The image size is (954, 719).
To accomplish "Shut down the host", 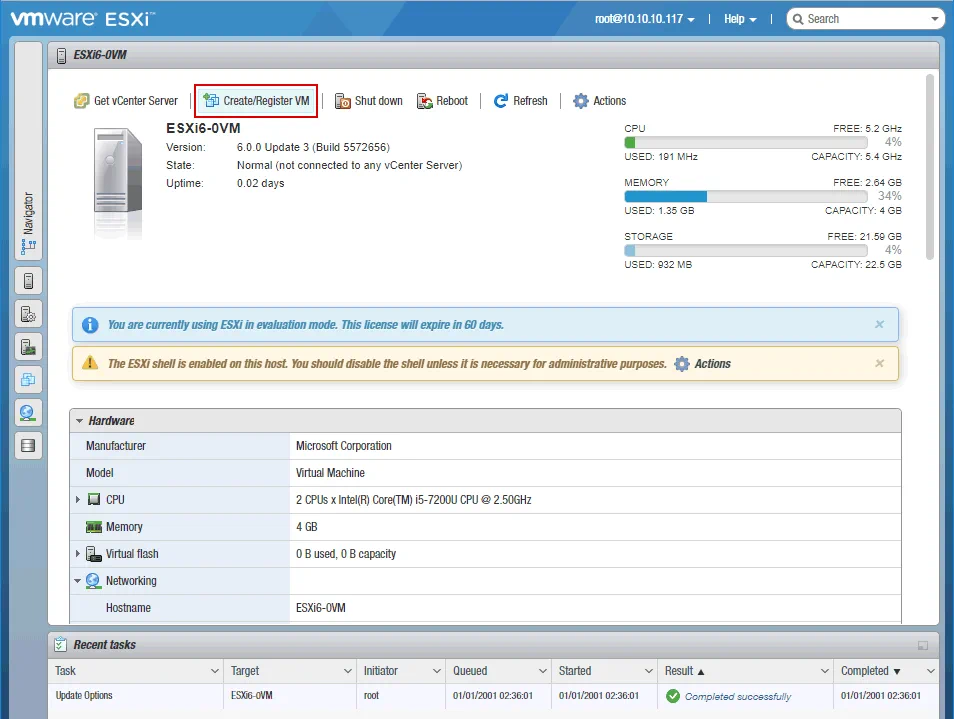I will point(369,101).
